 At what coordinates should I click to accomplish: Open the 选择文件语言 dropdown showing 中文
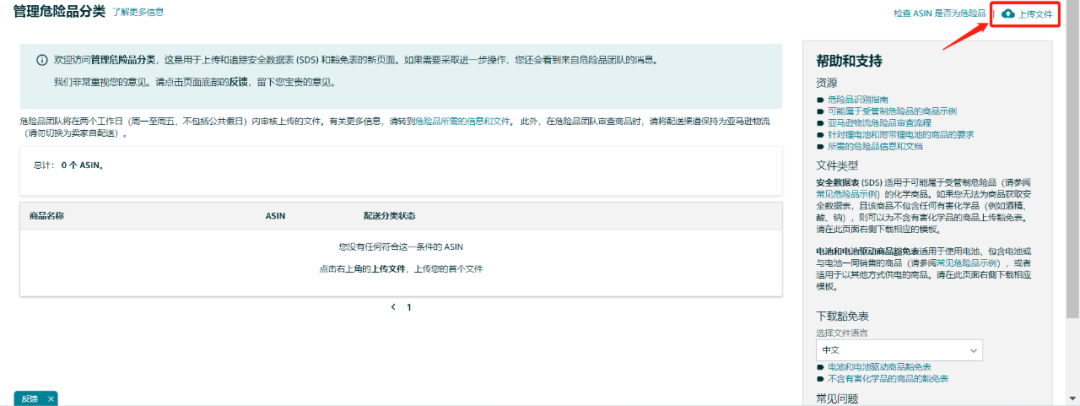pyautogui.click(x=899, y=350)
